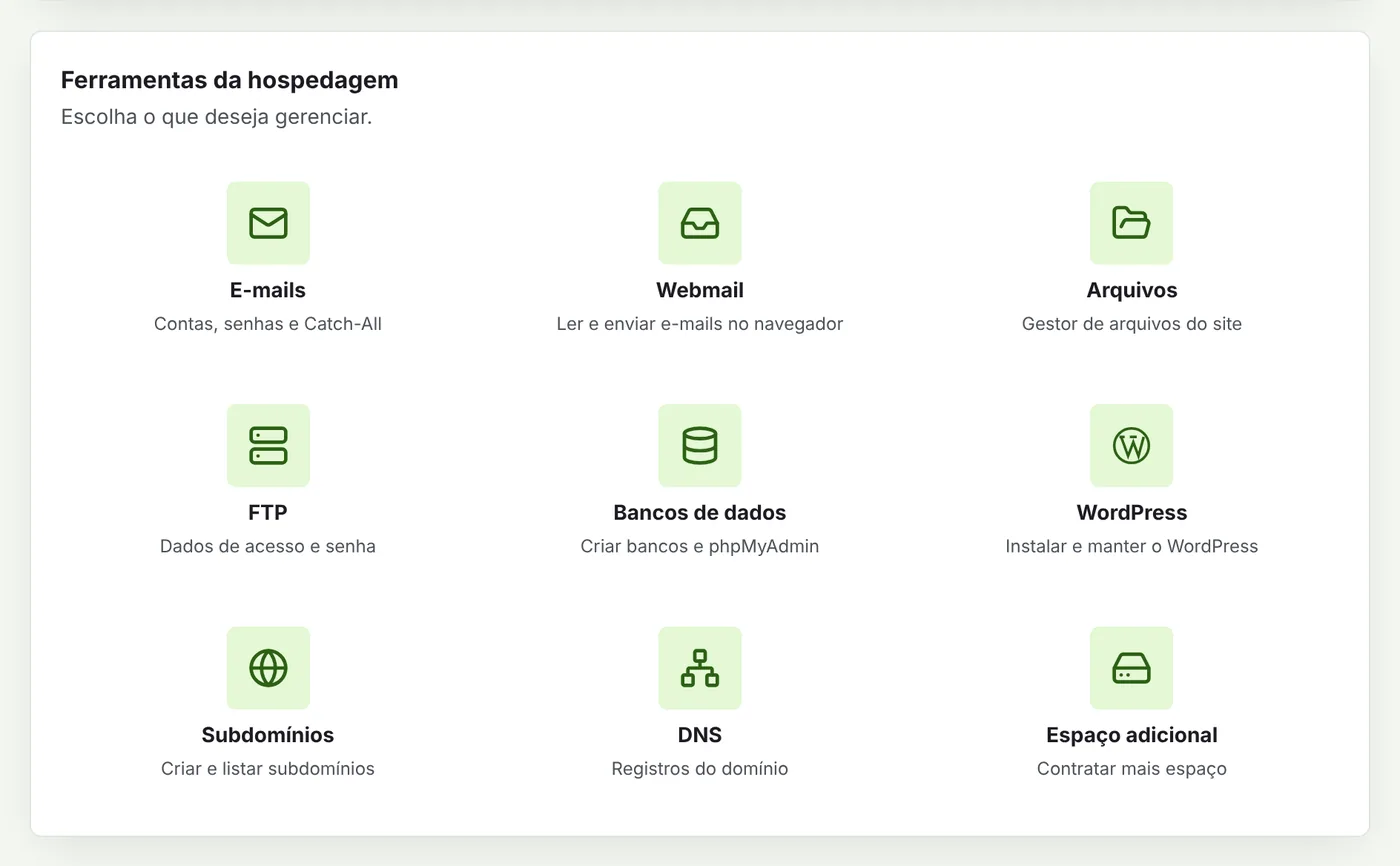Click 'Contas, senhas e Catch-All' description
This screenshot has height=866, width=1400.
pos(268,324)
